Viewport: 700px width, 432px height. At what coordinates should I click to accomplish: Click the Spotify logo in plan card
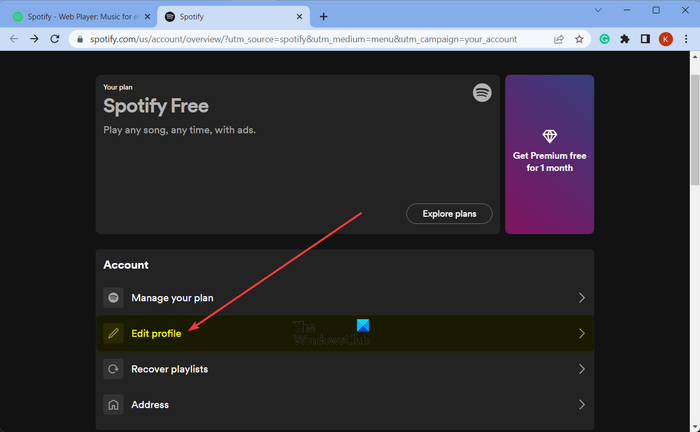(x=482, y=92)
